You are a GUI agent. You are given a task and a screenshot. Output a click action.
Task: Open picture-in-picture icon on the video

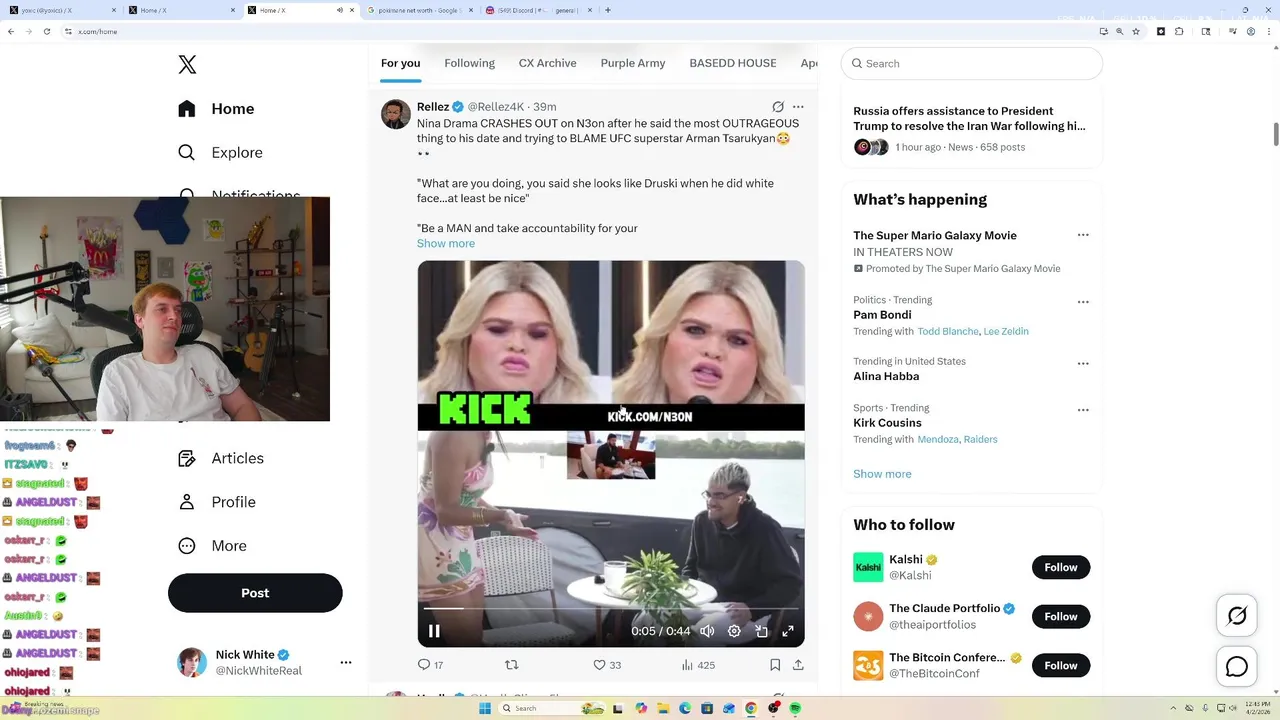[761, 631]
